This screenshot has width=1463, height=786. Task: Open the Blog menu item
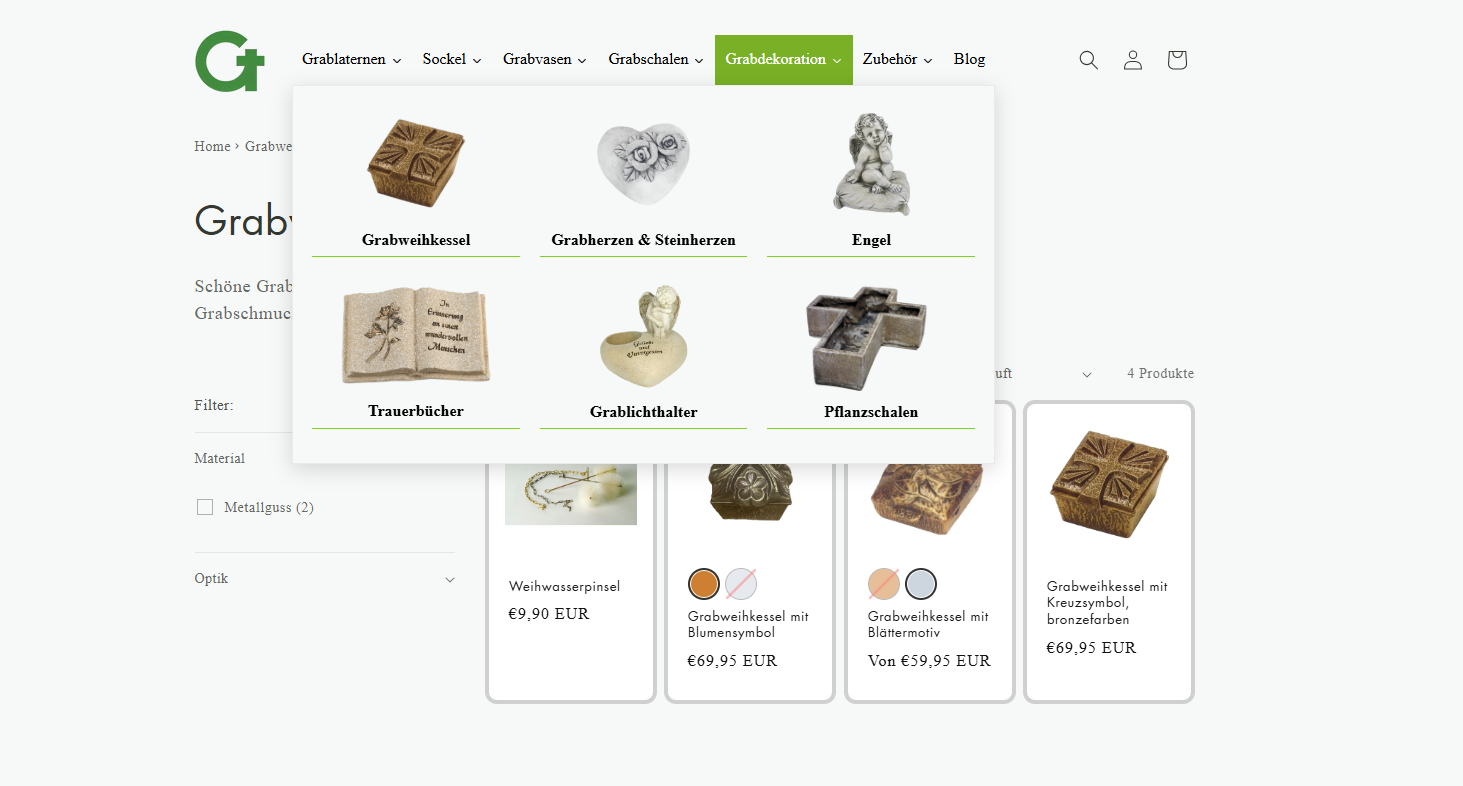click(x=969, y=60)
